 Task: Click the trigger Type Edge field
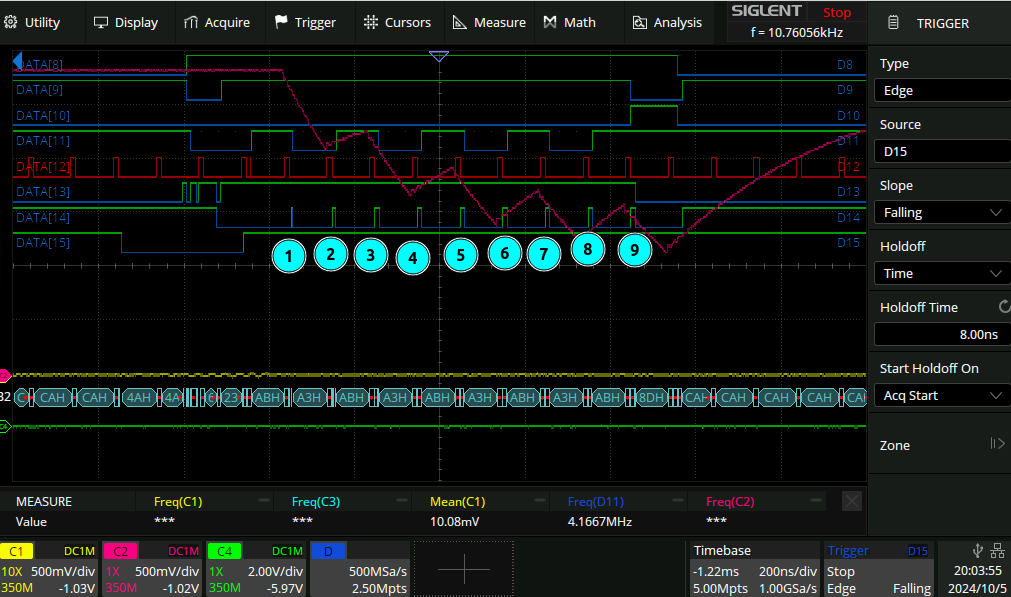tap(940, 90)
